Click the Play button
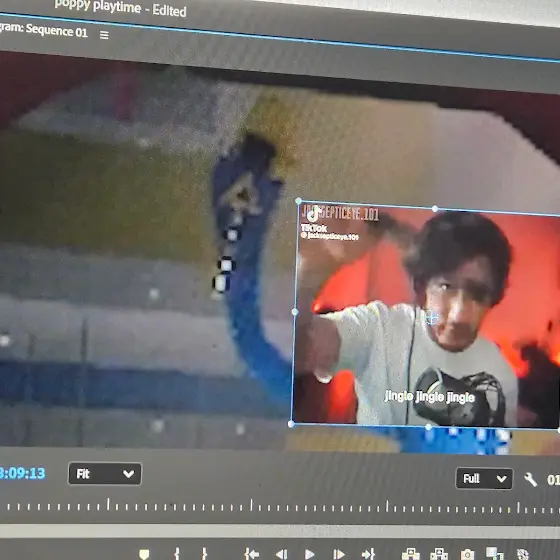 tap(310, 554)
